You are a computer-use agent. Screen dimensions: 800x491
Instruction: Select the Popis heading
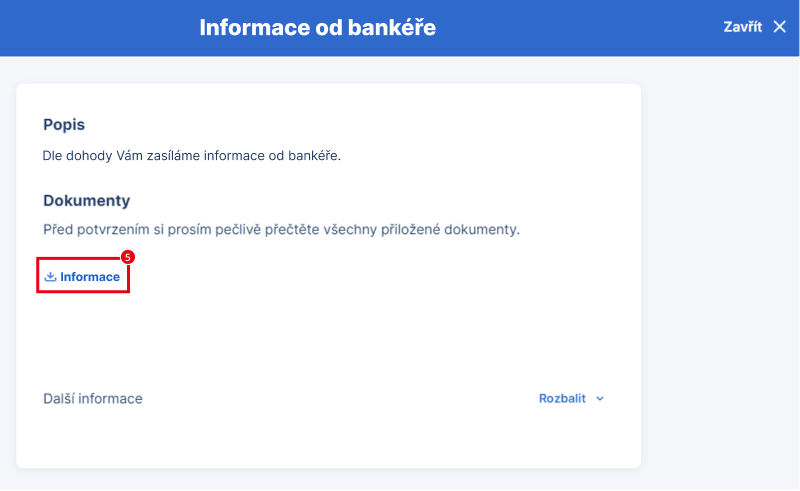pos(64,125)
